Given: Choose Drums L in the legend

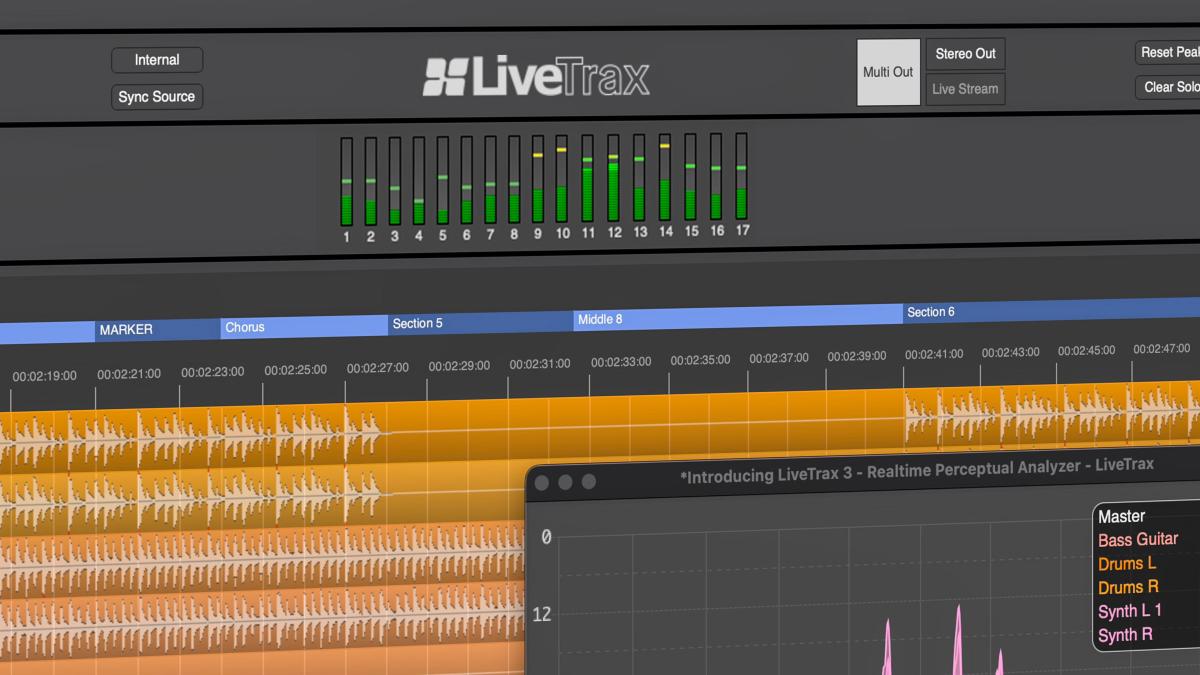Looking at the screenshot, I should click(x=1127, y=564).
